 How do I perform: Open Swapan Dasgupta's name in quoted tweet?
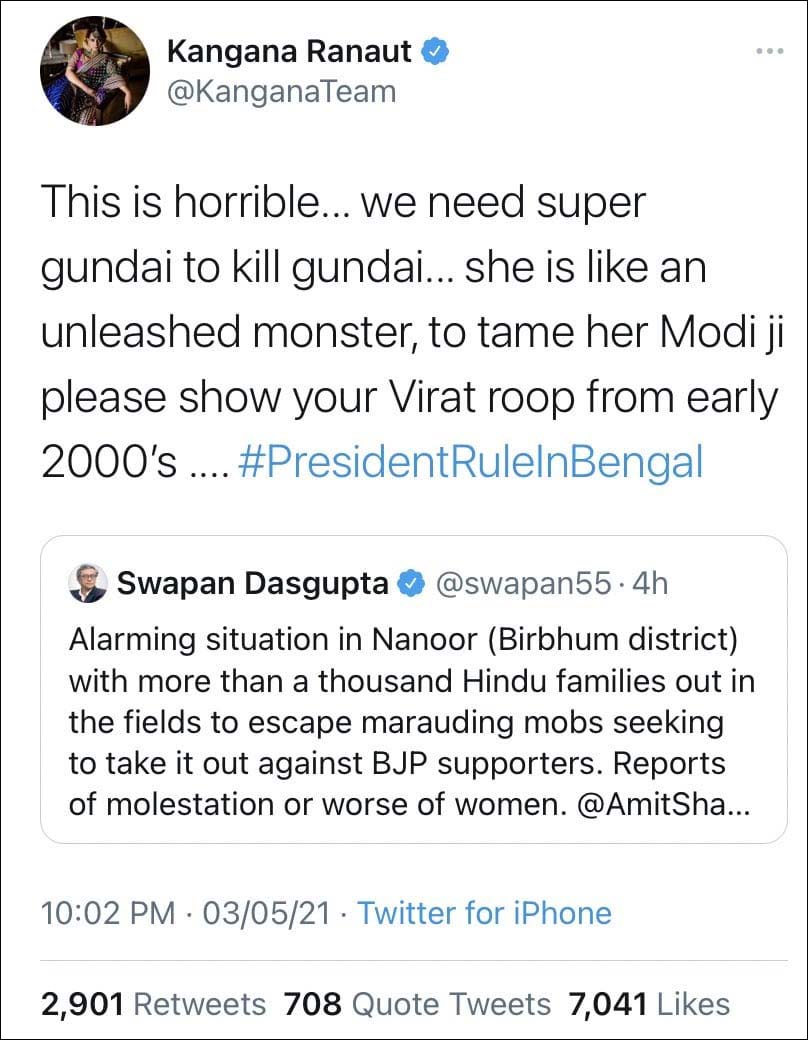(x=253, y=584)
